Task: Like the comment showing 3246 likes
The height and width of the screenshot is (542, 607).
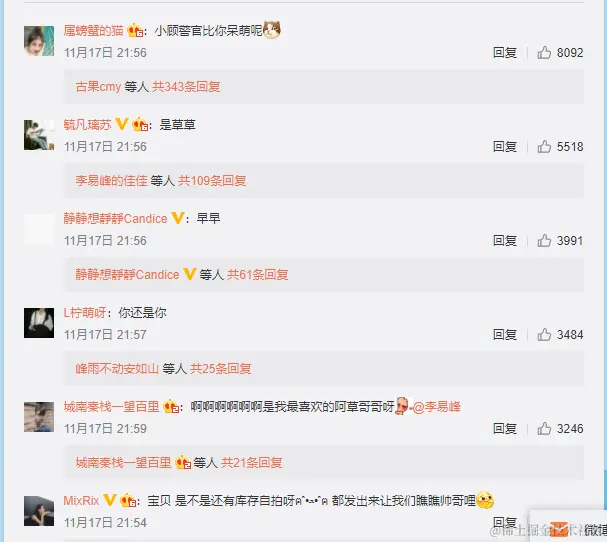Action: 544,429
